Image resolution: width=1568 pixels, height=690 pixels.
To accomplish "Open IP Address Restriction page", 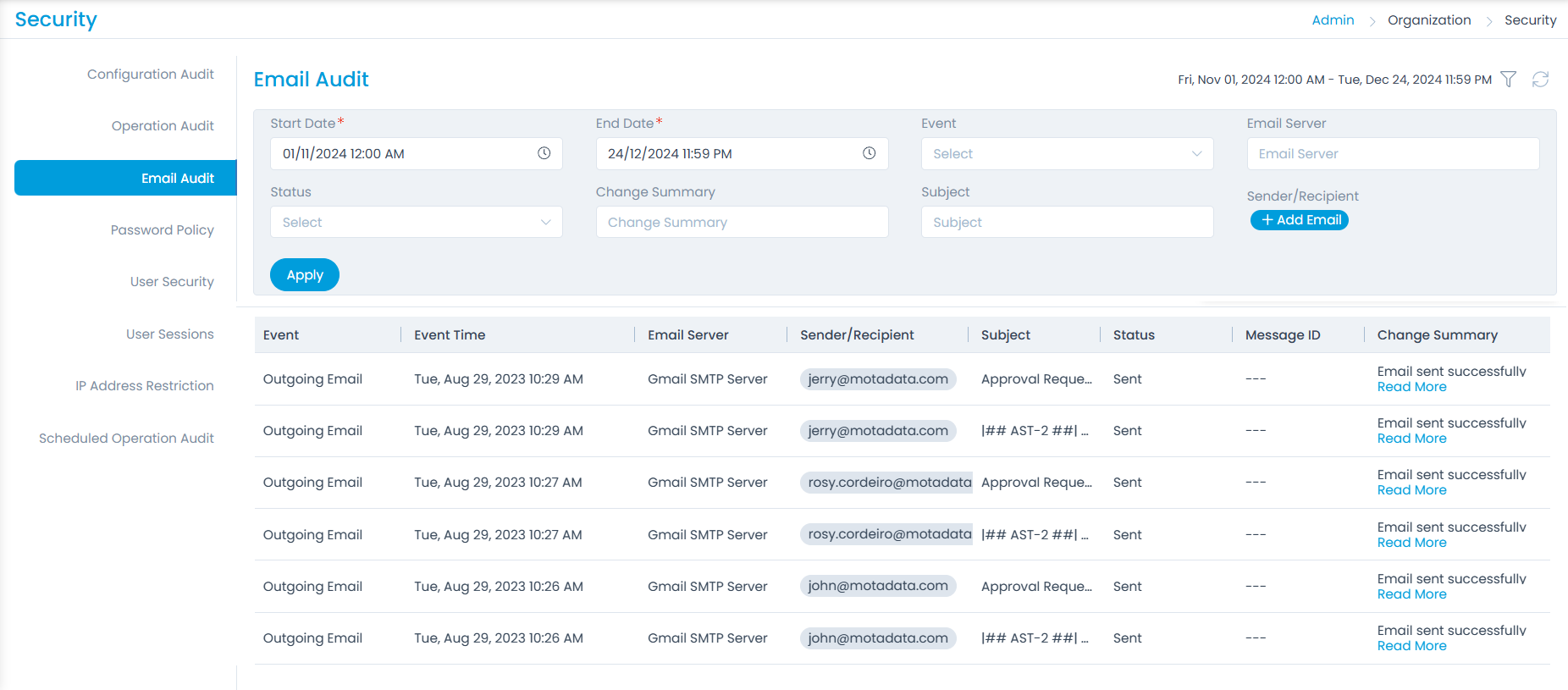I will point(145,386).
